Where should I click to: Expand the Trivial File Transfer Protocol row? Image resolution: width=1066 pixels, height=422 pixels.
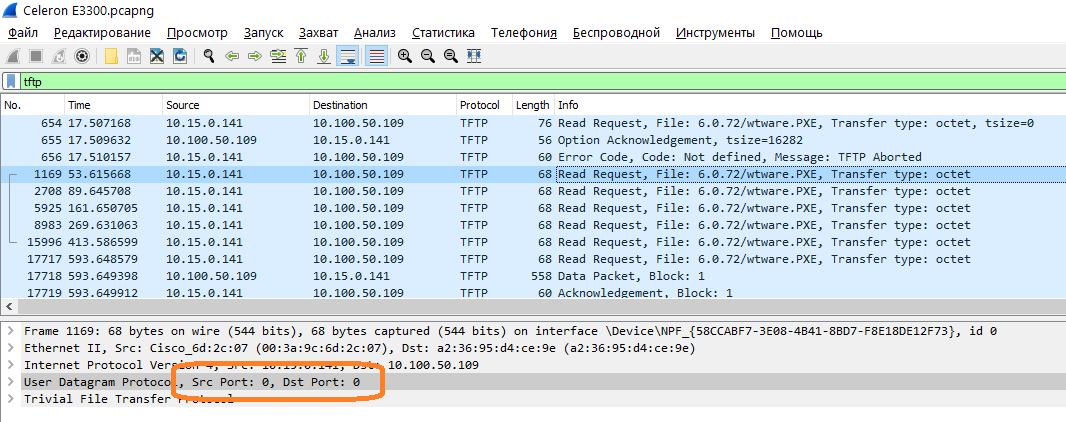tap(10, 399)
